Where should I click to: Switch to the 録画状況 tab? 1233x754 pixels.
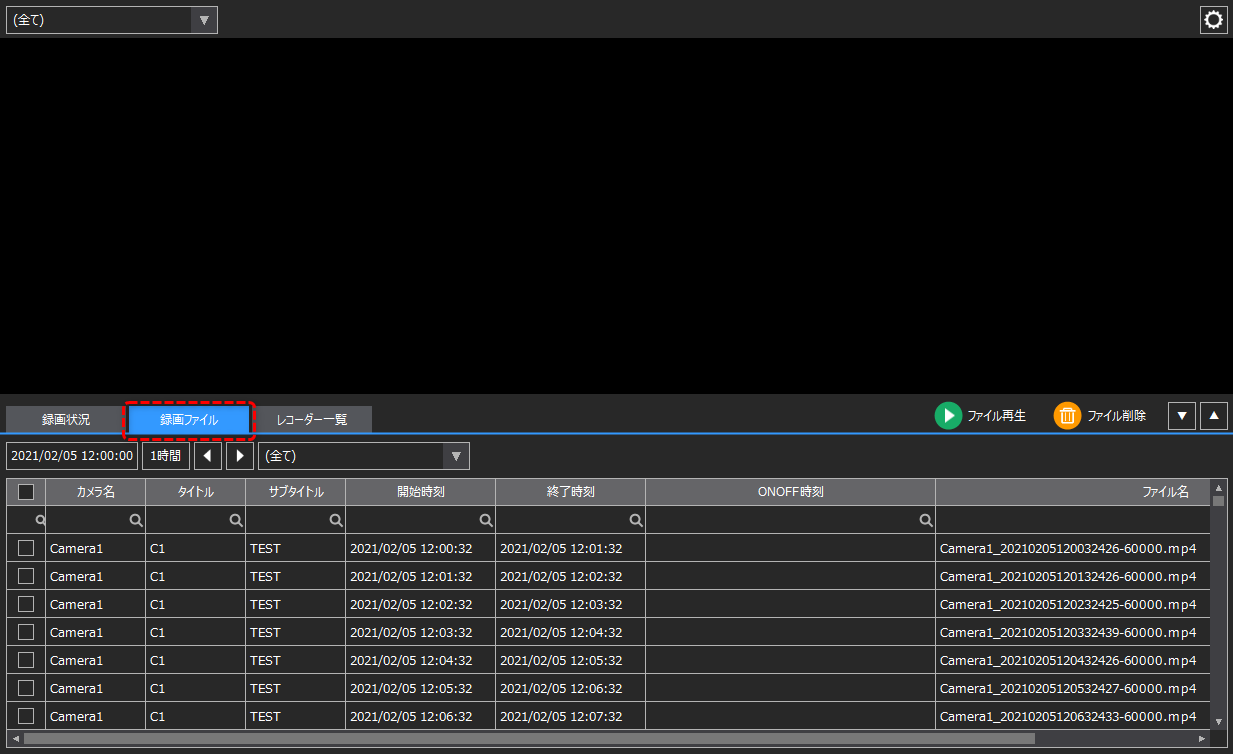click(64, 418)
